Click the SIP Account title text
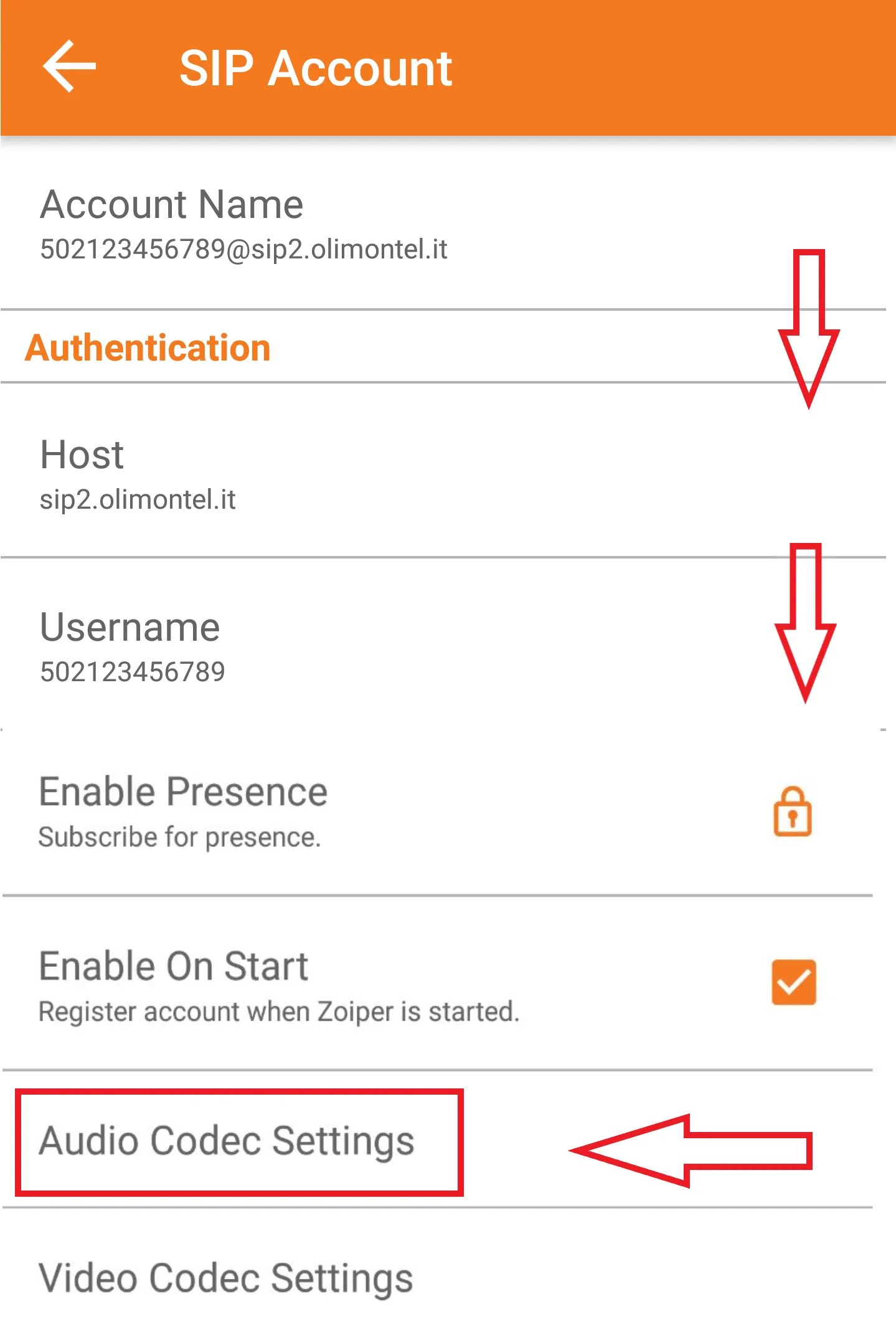Screen dimensions: 896x1330 (315, 68)
